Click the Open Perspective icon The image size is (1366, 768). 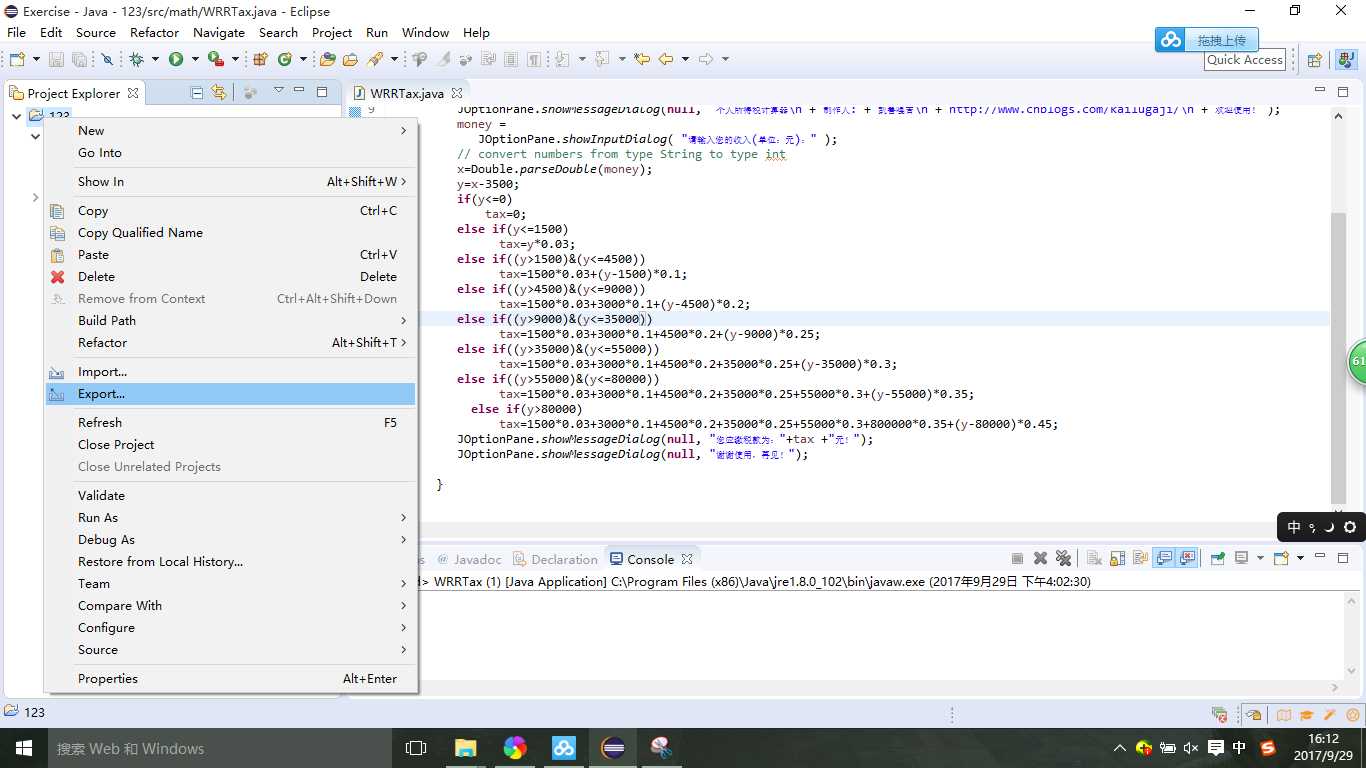1315,60
